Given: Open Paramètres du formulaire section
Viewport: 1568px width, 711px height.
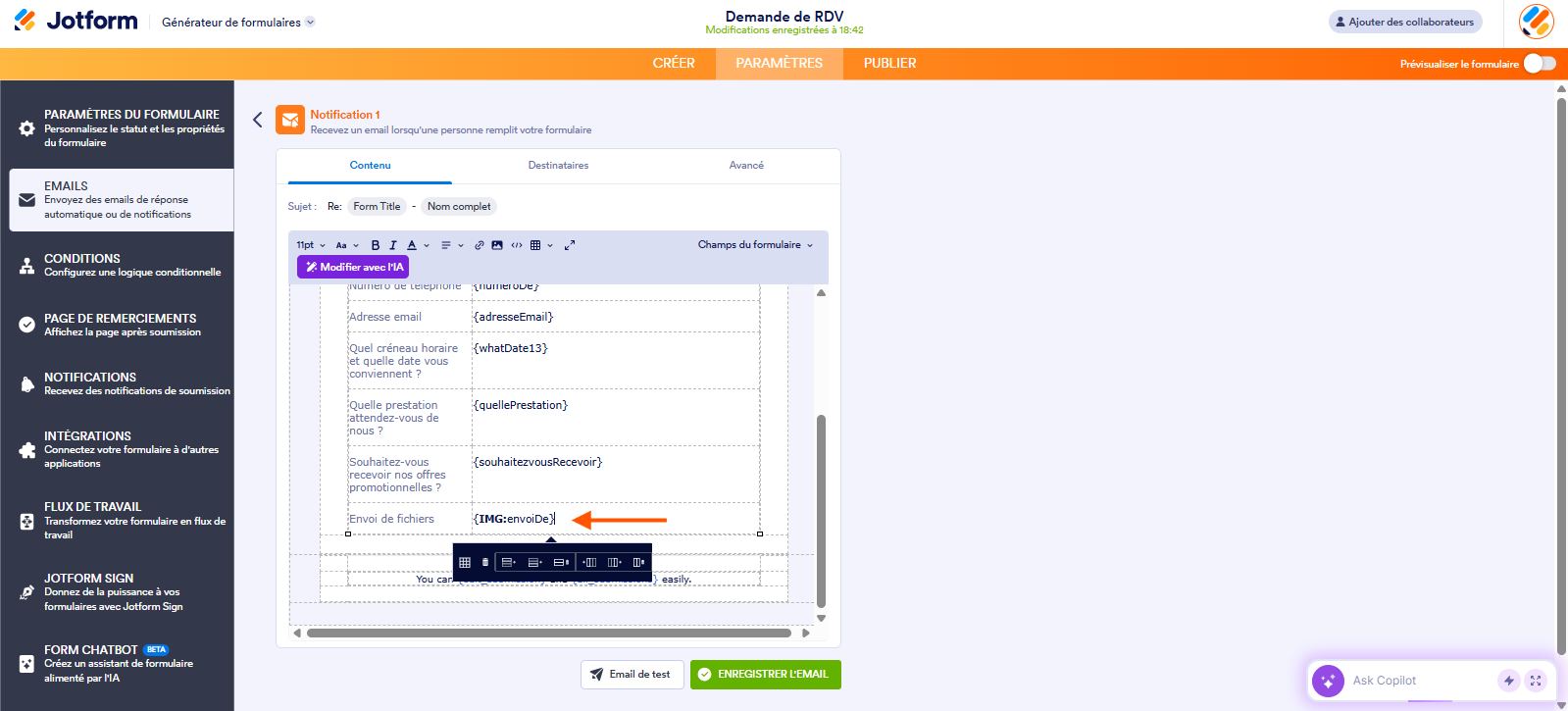Looking at the screenshot, I should (122, 128).
